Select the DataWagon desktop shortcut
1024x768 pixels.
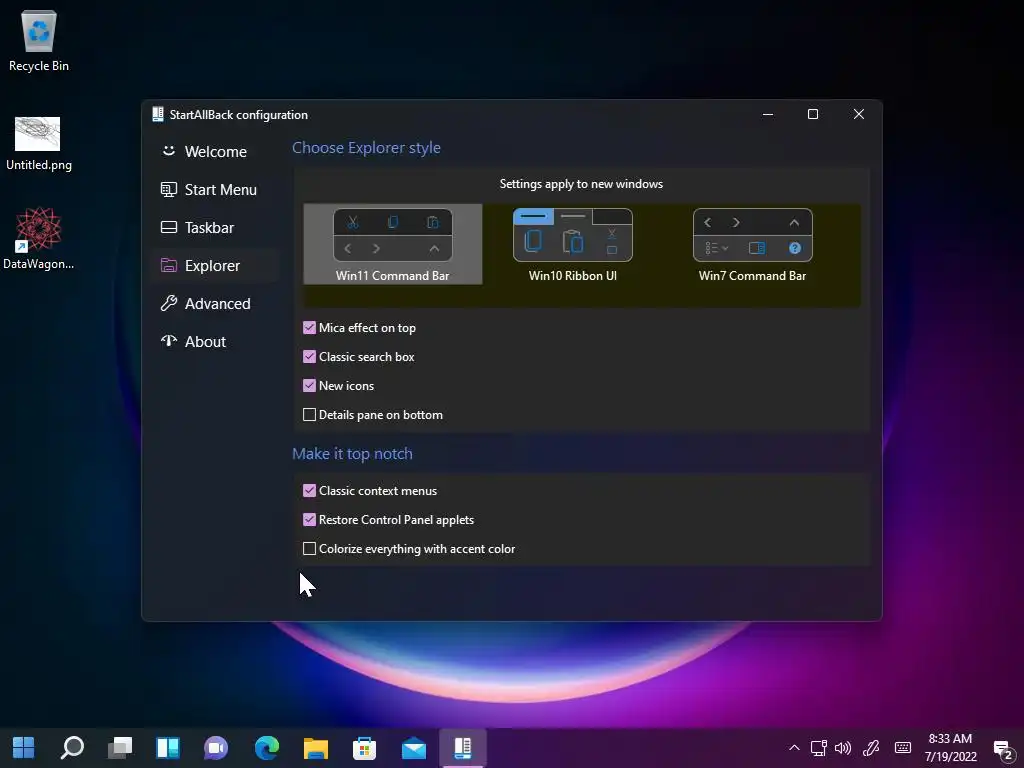39,238
